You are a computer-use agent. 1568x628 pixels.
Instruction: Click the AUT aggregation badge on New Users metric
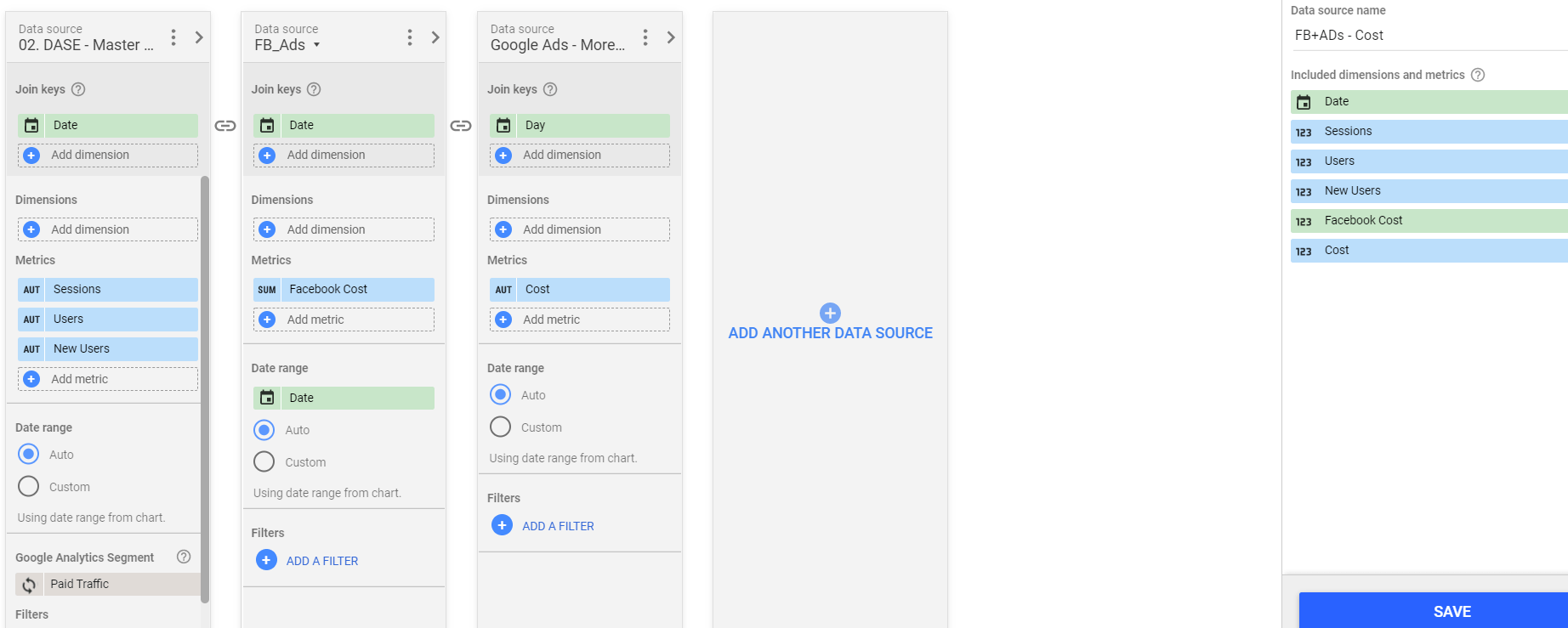pos(31,349)
